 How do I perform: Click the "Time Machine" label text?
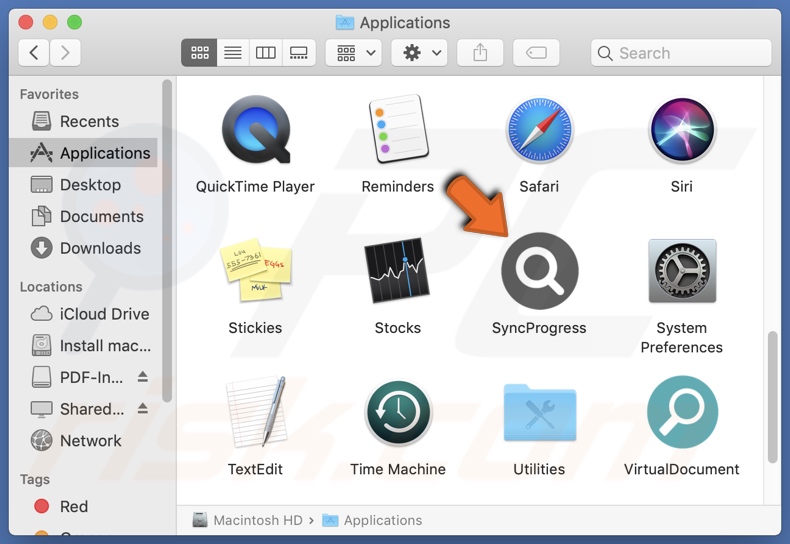(398, 469)
